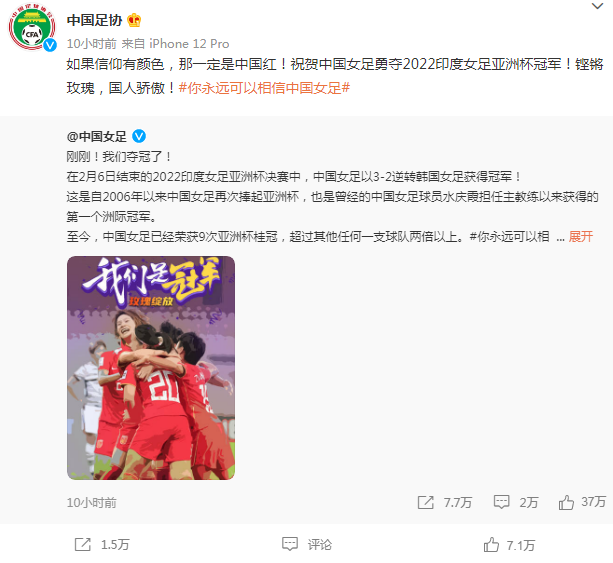Open the 中国足协 profile avatar
This screenshot has height=563, width=613.
[x=32, y=27]
